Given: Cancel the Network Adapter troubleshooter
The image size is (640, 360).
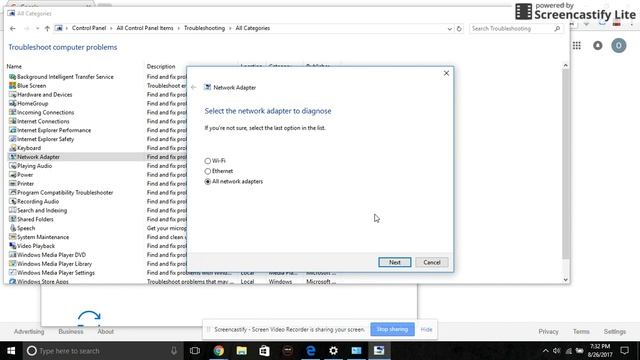Looking at the screenshot, I should click(x=431, y=262).
